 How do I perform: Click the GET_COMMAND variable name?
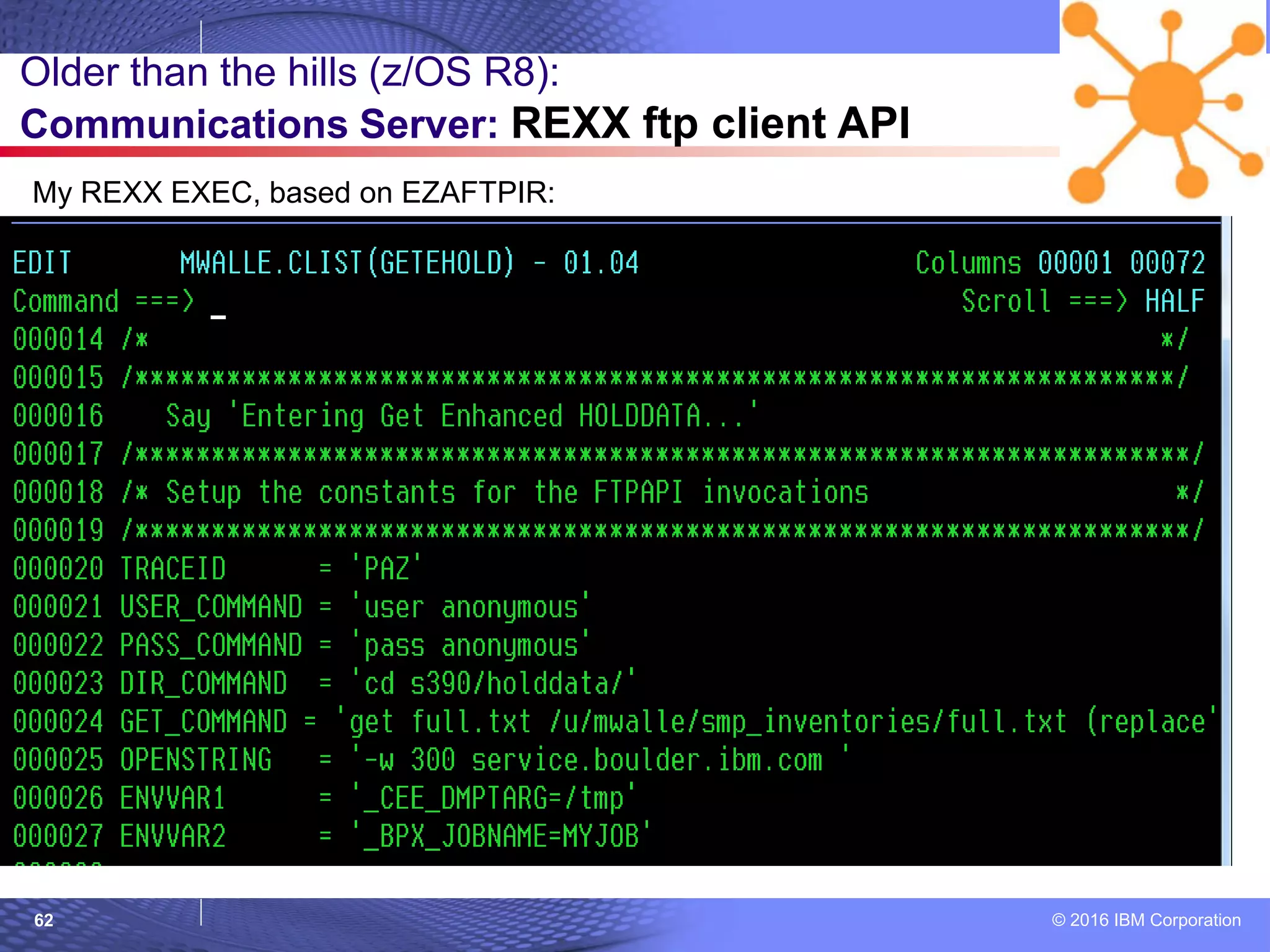coord(203,722)
